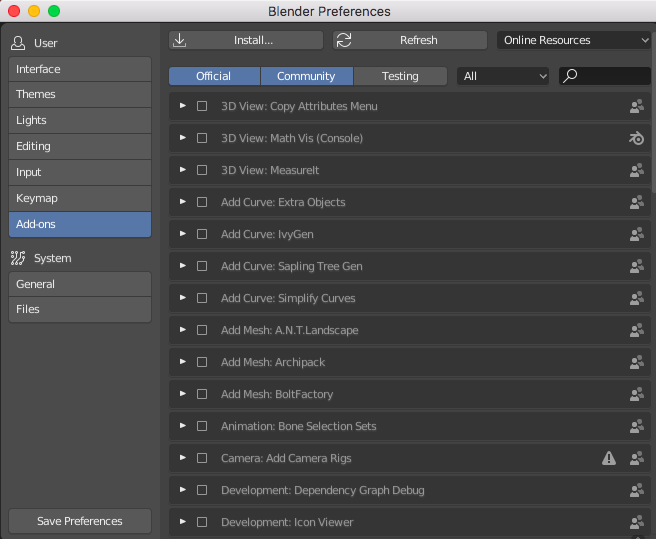Select the Add-ons section
This screenshot has height=539, width=656.
pyautogui.click(x=80, y=224)
